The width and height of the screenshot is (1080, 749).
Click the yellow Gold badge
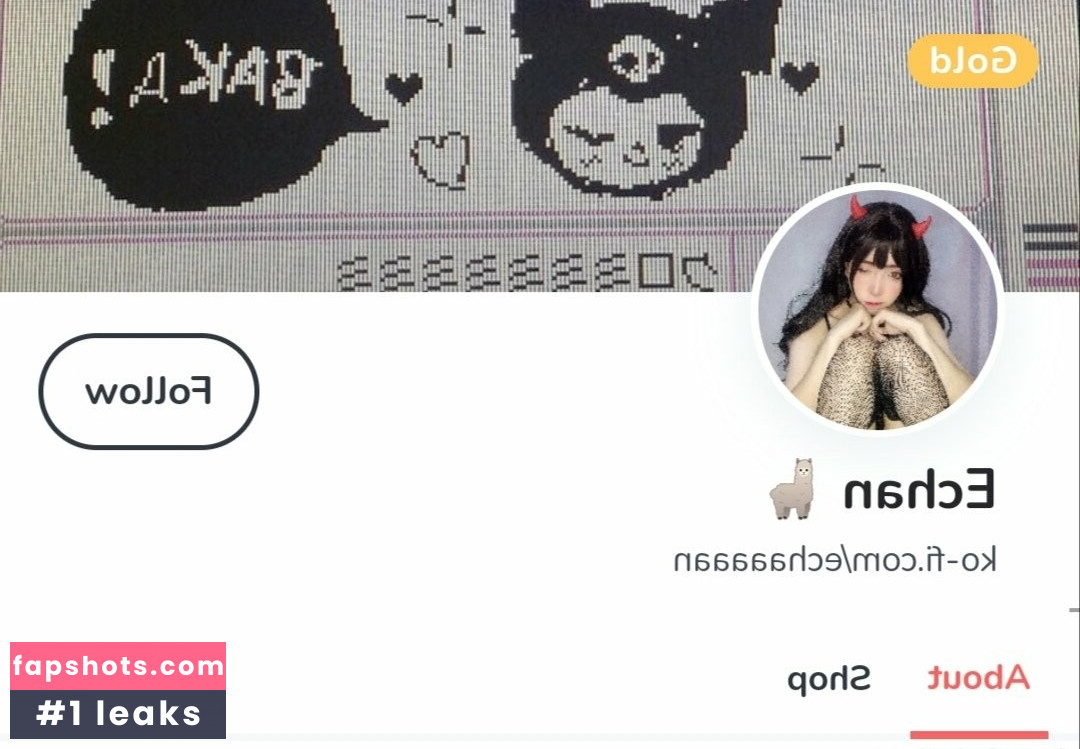(x=973, y=61)
